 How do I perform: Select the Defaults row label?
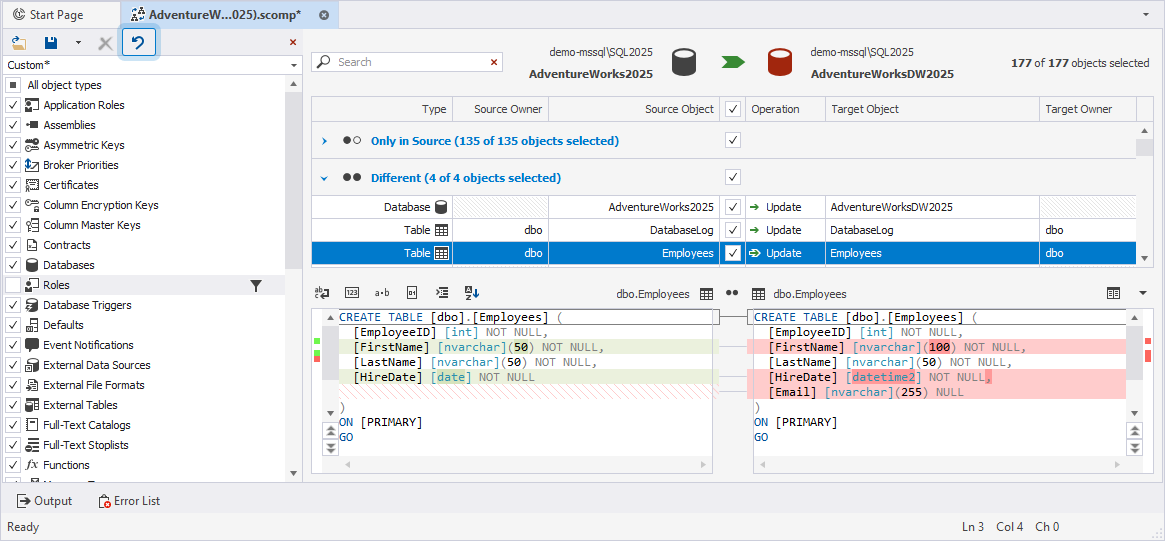pyautogui.click(x=63, y=325)
